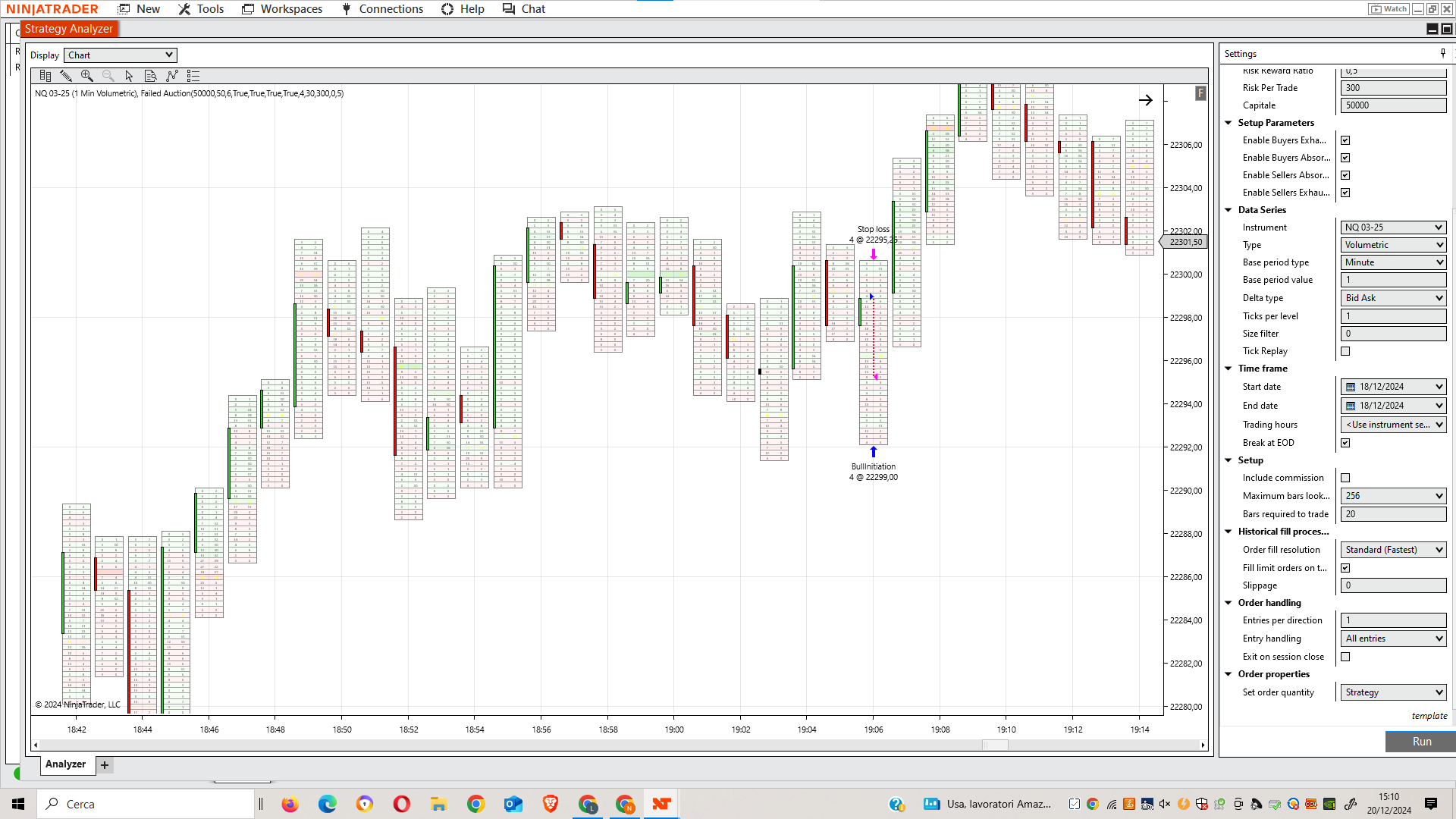Uncheck the Break at EOD checkbox
The image size is (1456, 819).
coord(1345,443)
